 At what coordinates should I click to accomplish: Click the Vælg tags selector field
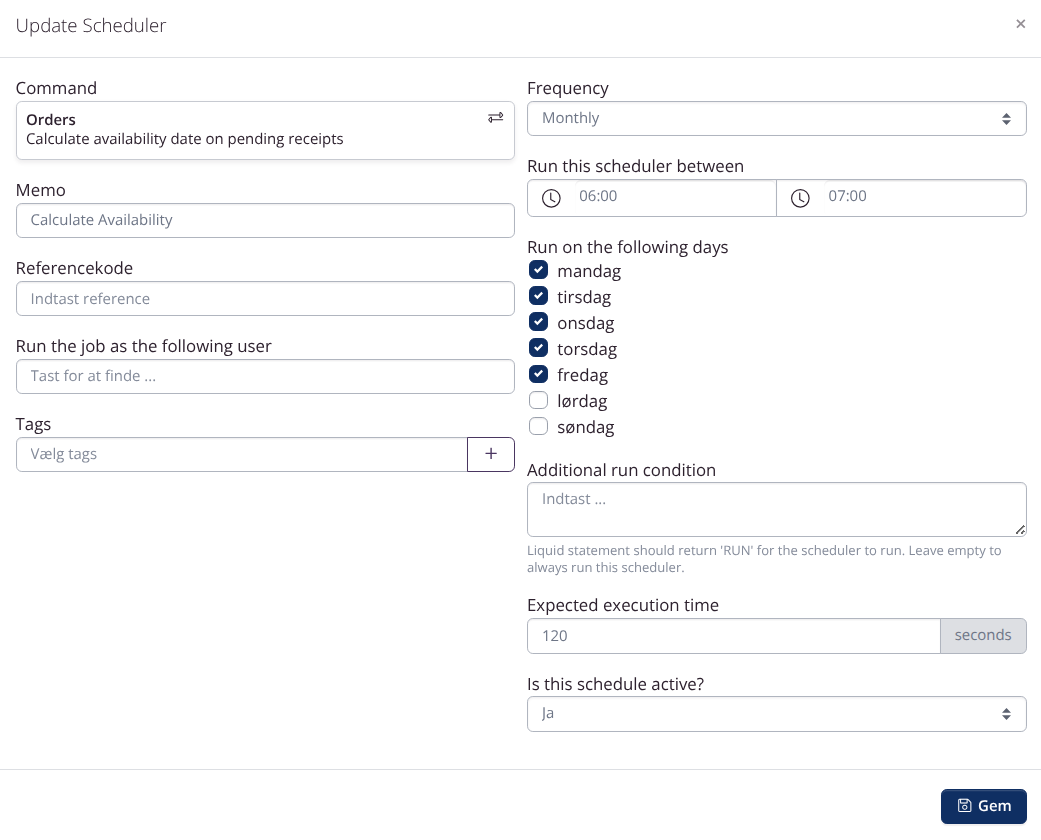242,454
